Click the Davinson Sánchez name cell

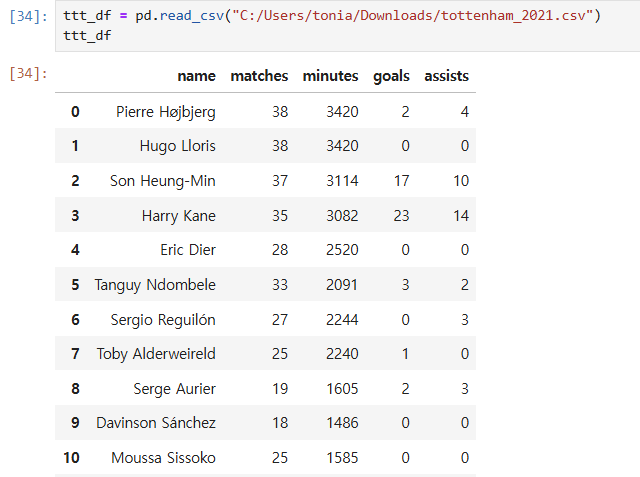click(156, 423)
